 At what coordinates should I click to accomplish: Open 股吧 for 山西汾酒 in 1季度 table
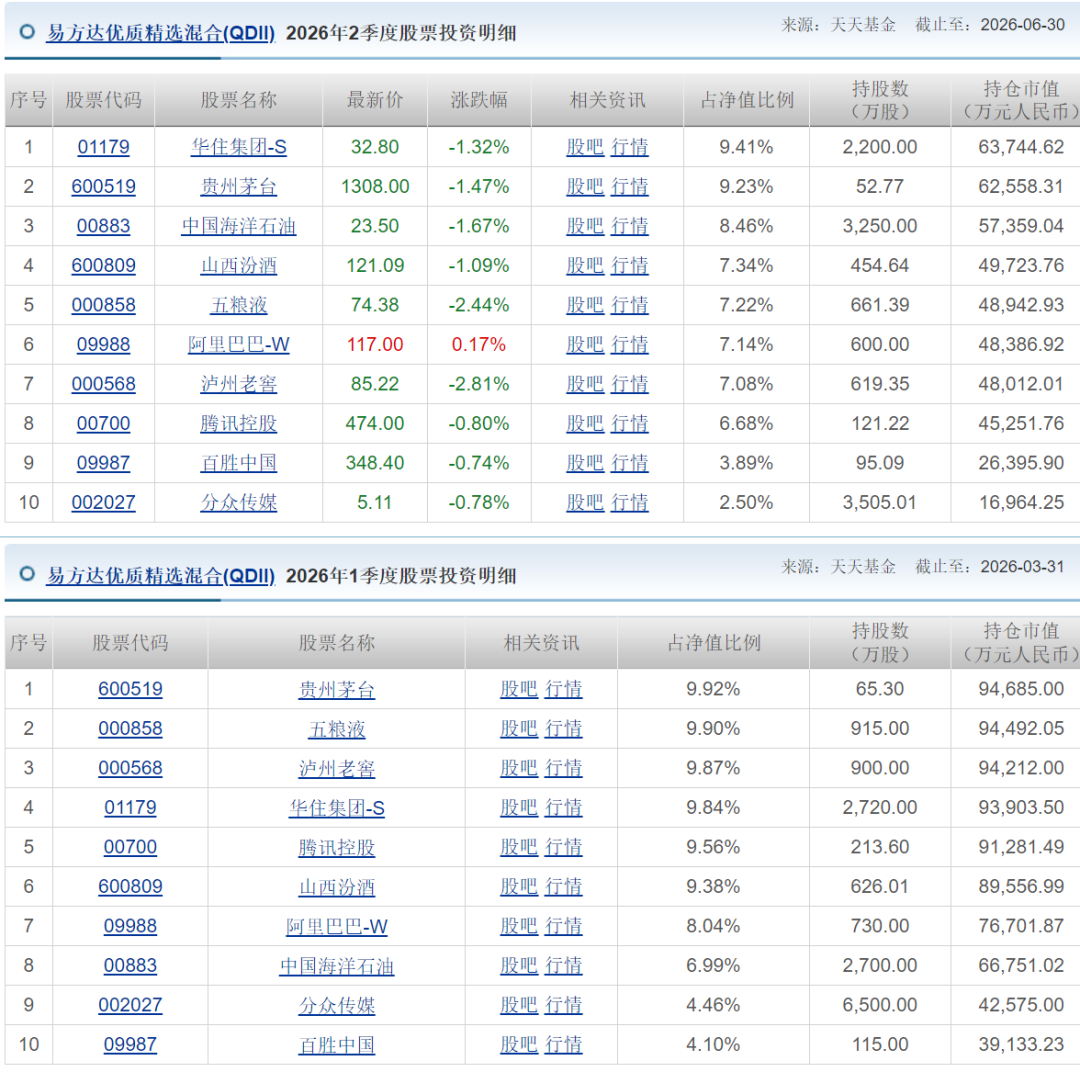pyautogui.click(x=519, y=886)
